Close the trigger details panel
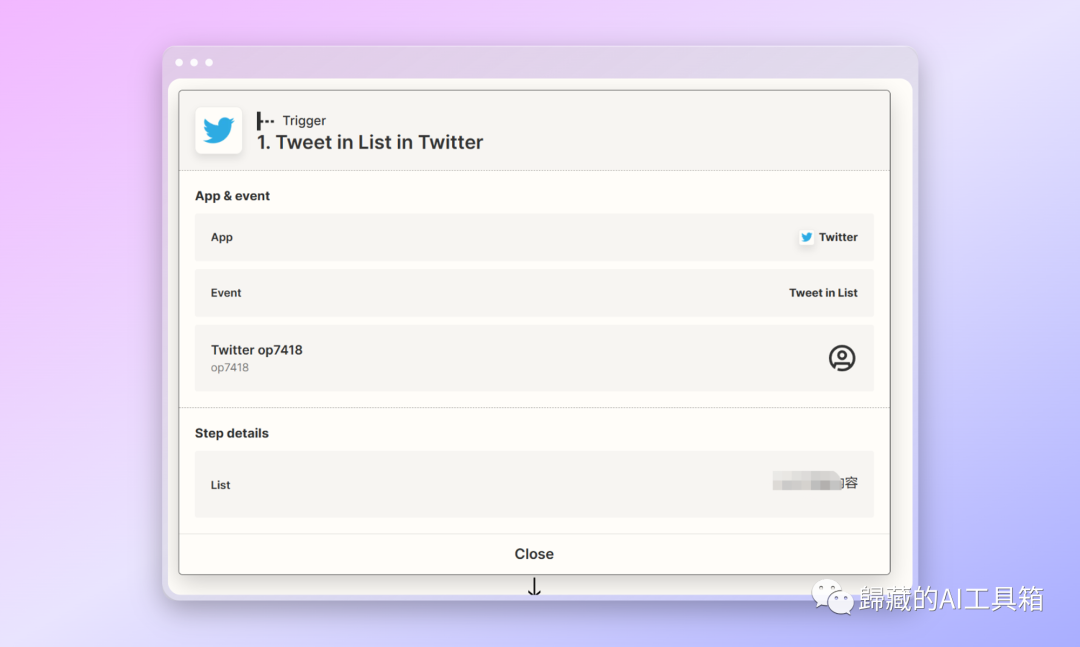Image resolution: width=1080 pixels, height=647 pixels. [x=534, y=554]
